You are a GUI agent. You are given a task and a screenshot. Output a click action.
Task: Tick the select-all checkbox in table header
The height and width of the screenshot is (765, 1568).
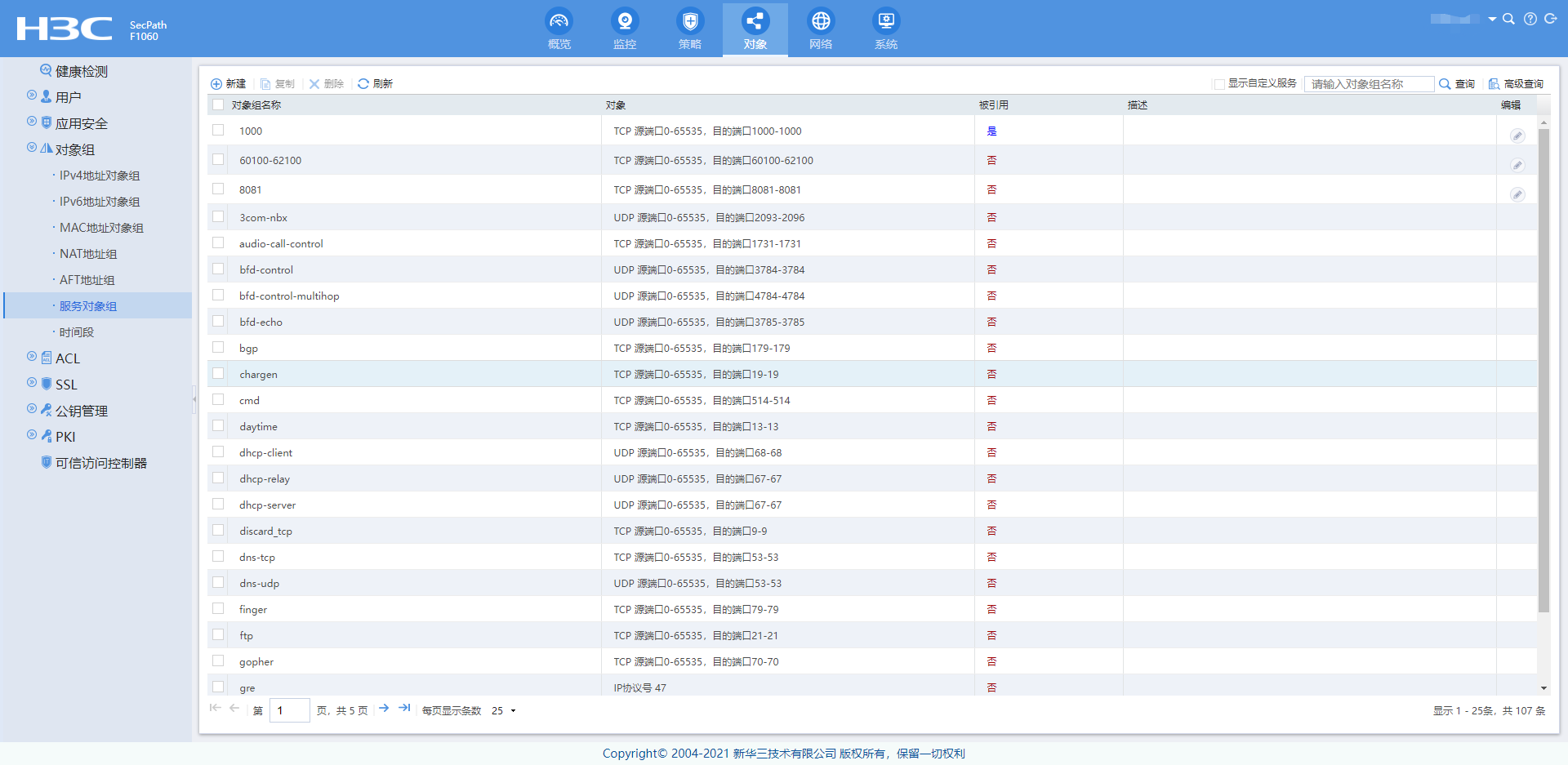(218, 105)
